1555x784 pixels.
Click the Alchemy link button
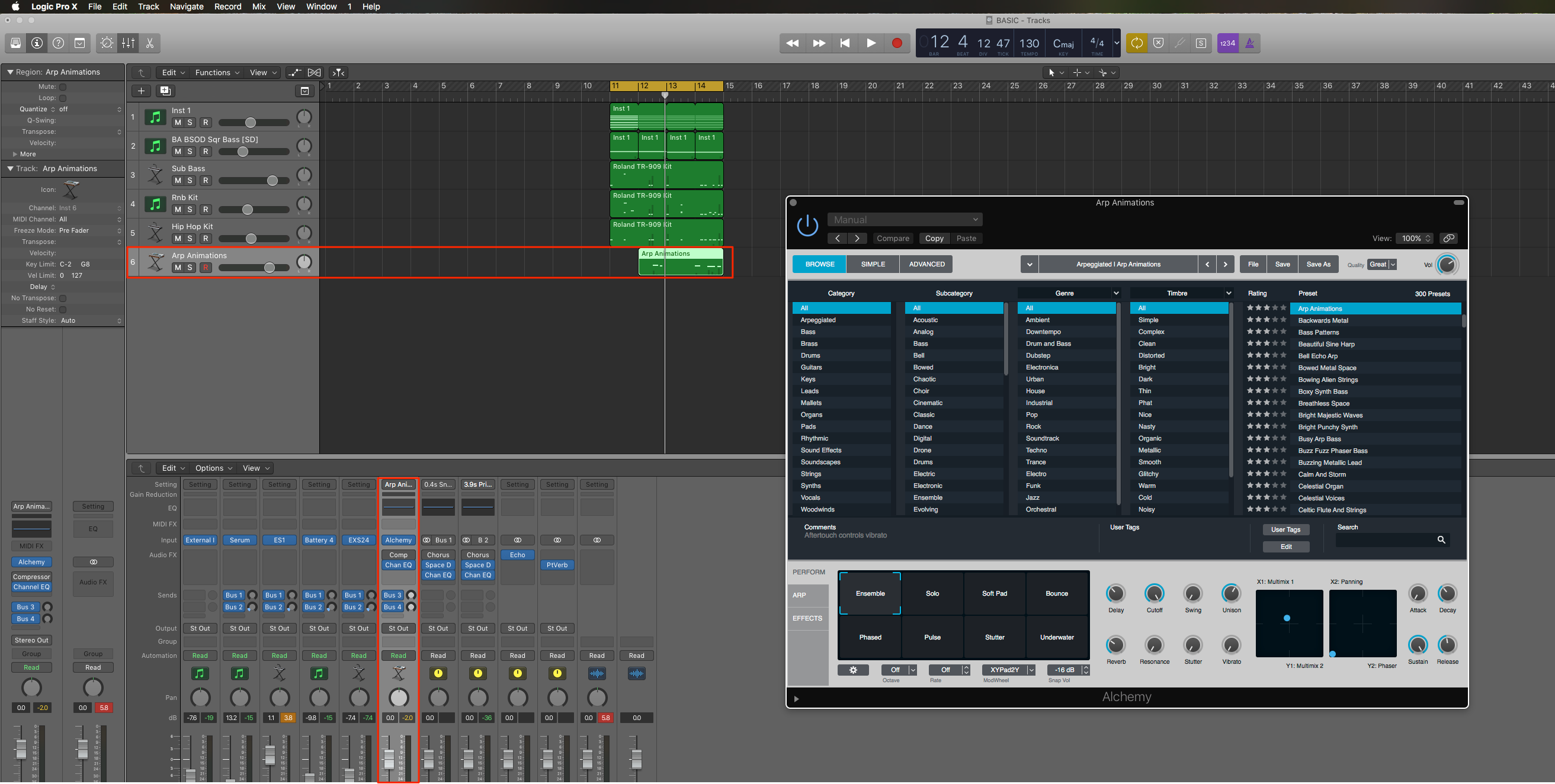pos(1449,239)
